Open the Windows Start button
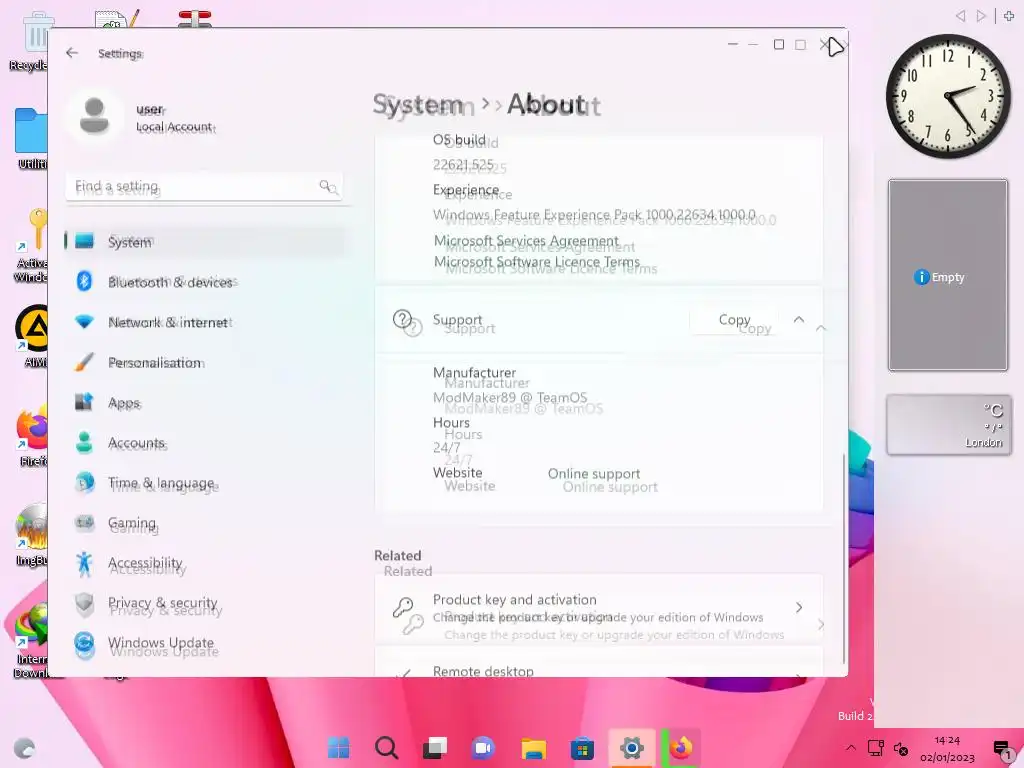The image size is (1024, 768). coord(338,748)
